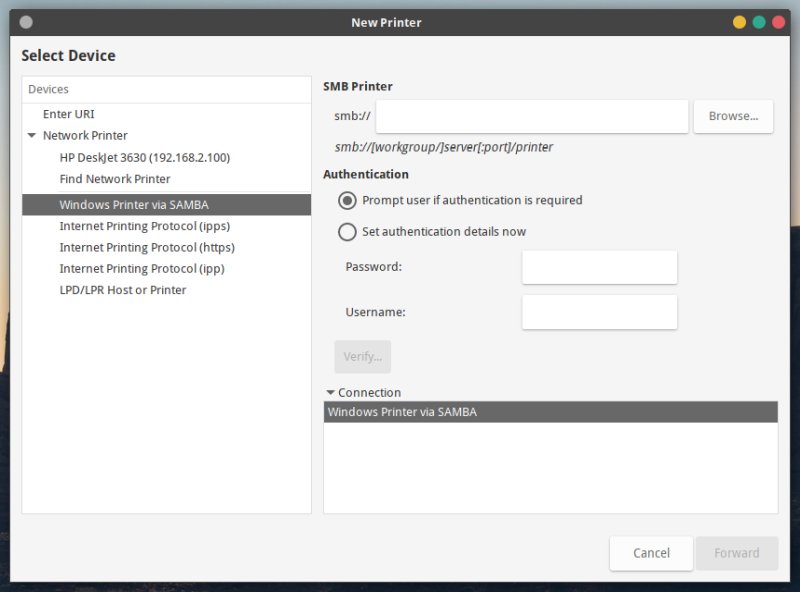
Task: Select Enter URI device entry
Action: tap(69, 114)
